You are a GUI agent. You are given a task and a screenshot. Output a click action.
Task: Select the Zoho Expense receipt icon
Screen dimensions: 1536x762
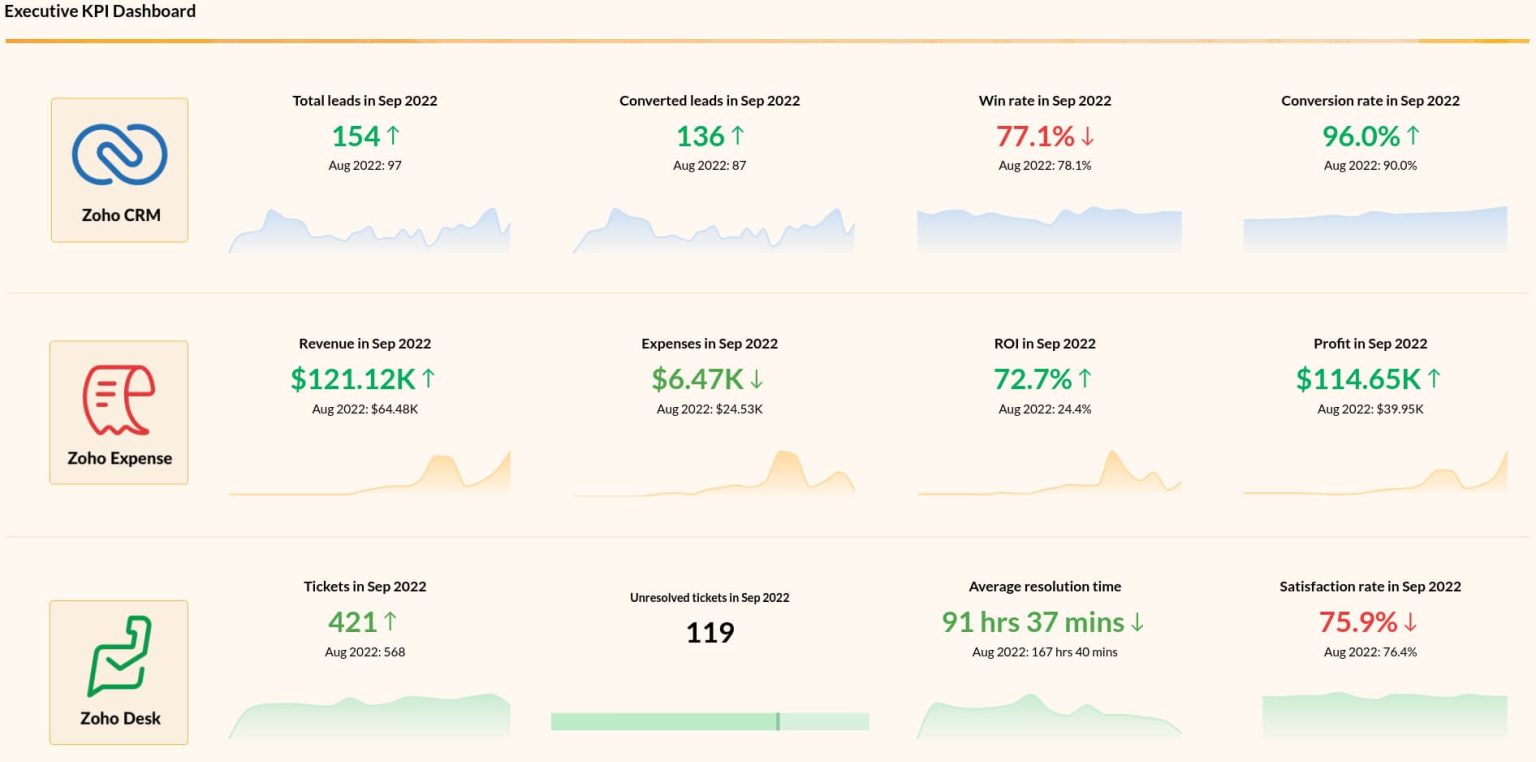point(118,398)
